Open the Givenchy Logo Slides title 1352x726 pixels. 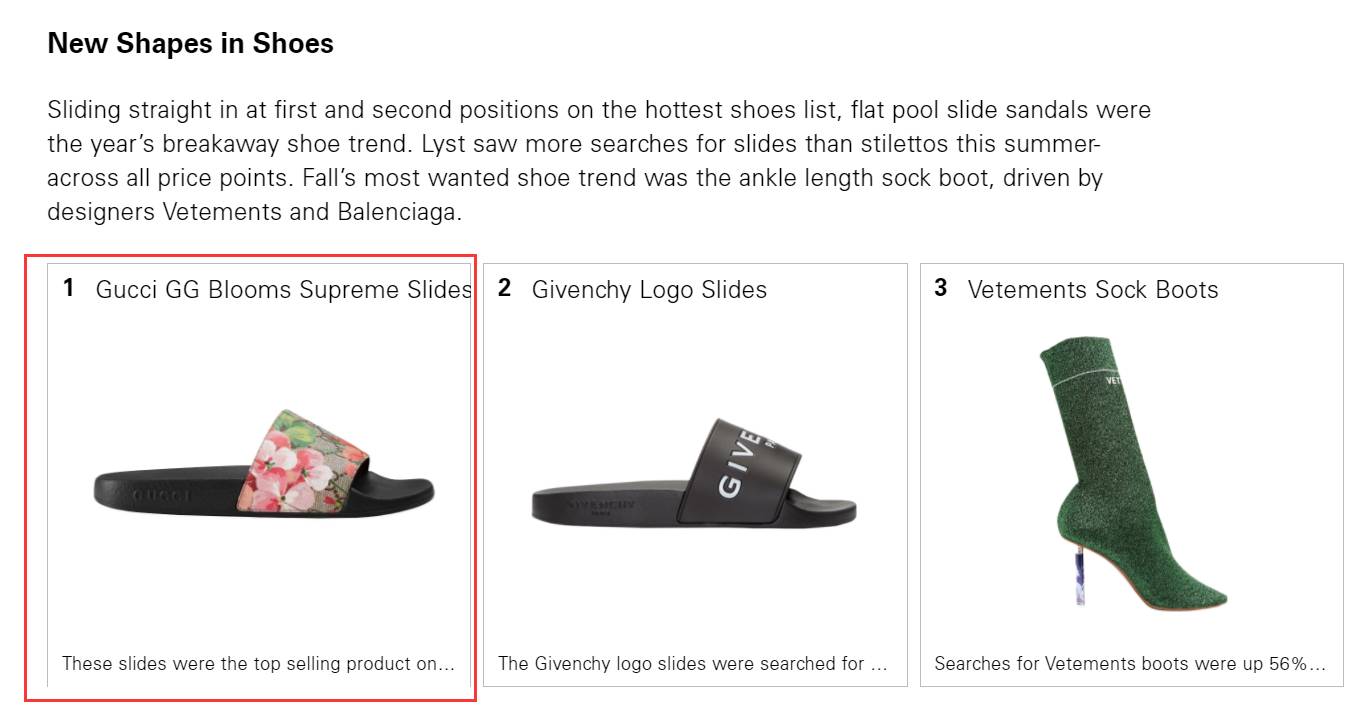coord(649,290)
